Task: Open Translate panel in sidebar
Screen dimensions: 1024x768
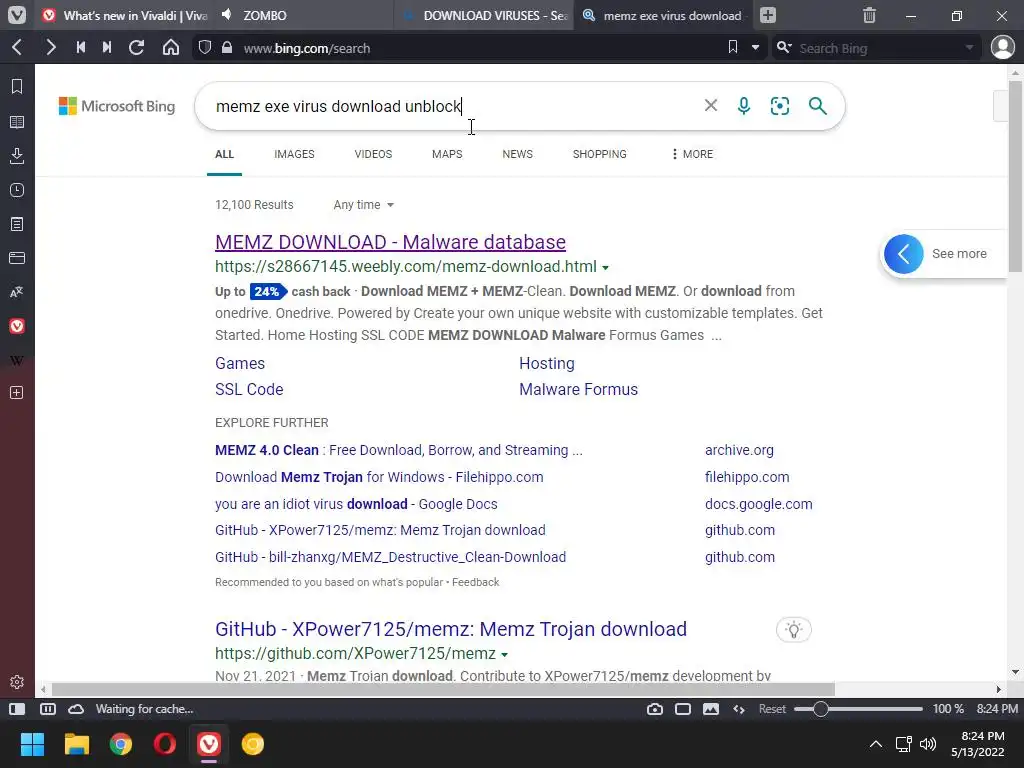Action: pos(17,292)
